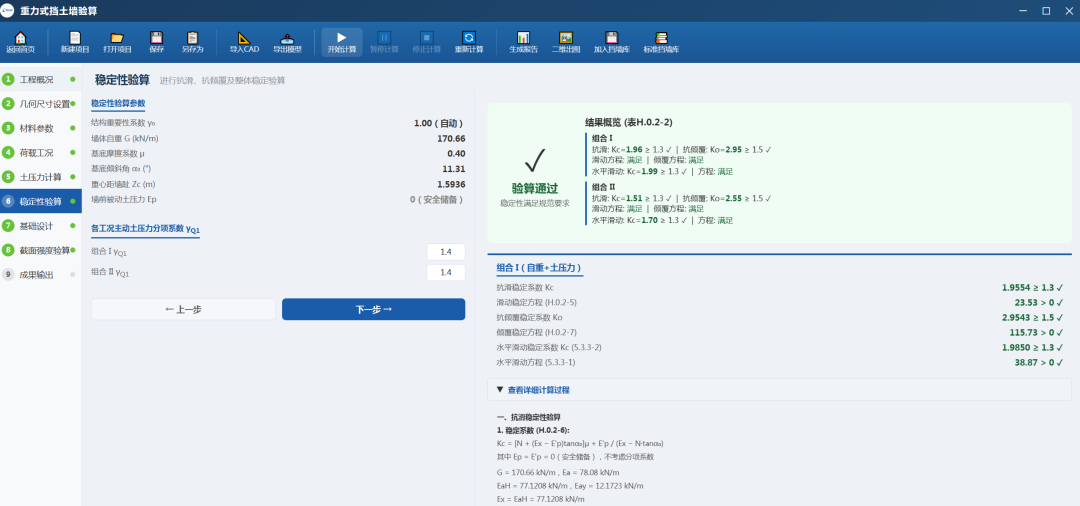The width and height of the screenshot is (1080, 506).
Task: Click 组合 I (自重+土压力) heading
Action: (x=539, y=267)
